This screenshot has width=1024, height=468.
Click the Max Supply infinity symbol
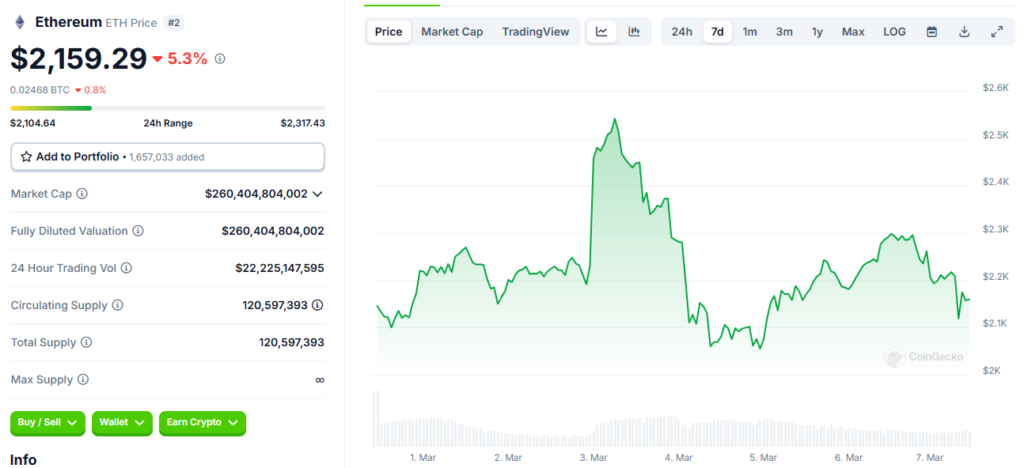(319, 380)
